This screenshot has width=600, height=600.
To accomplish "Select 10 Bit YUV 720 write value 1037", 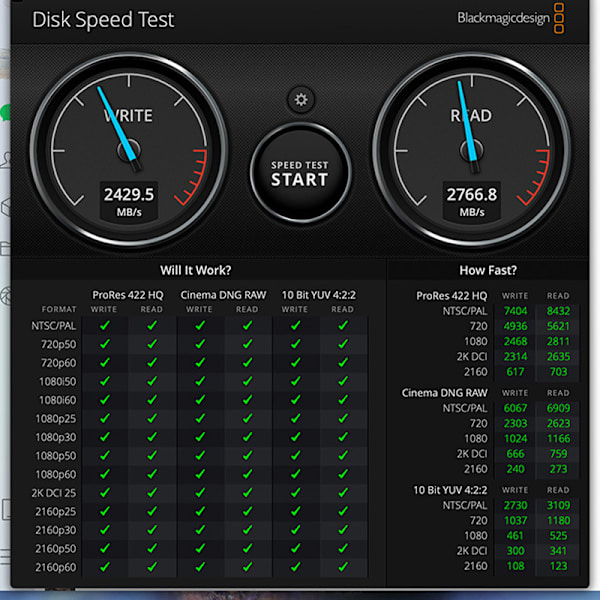I will (x=515, y=520).
